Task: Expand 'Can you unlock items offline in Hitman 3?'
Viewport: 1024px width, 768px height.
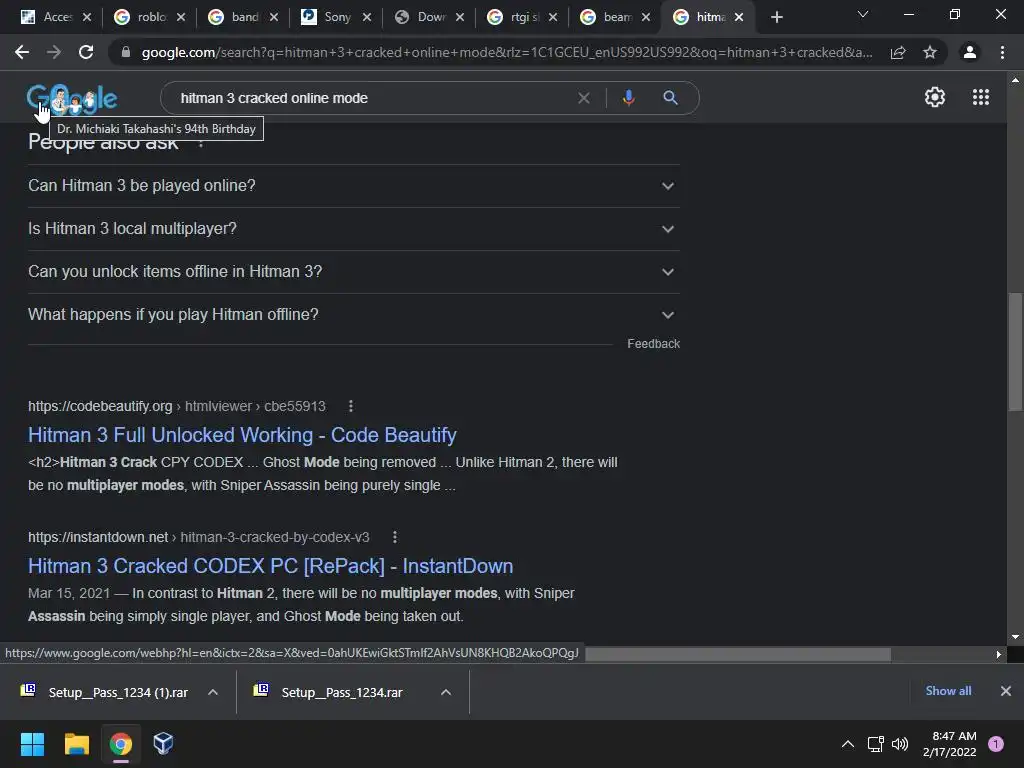Action: [354, 272]
